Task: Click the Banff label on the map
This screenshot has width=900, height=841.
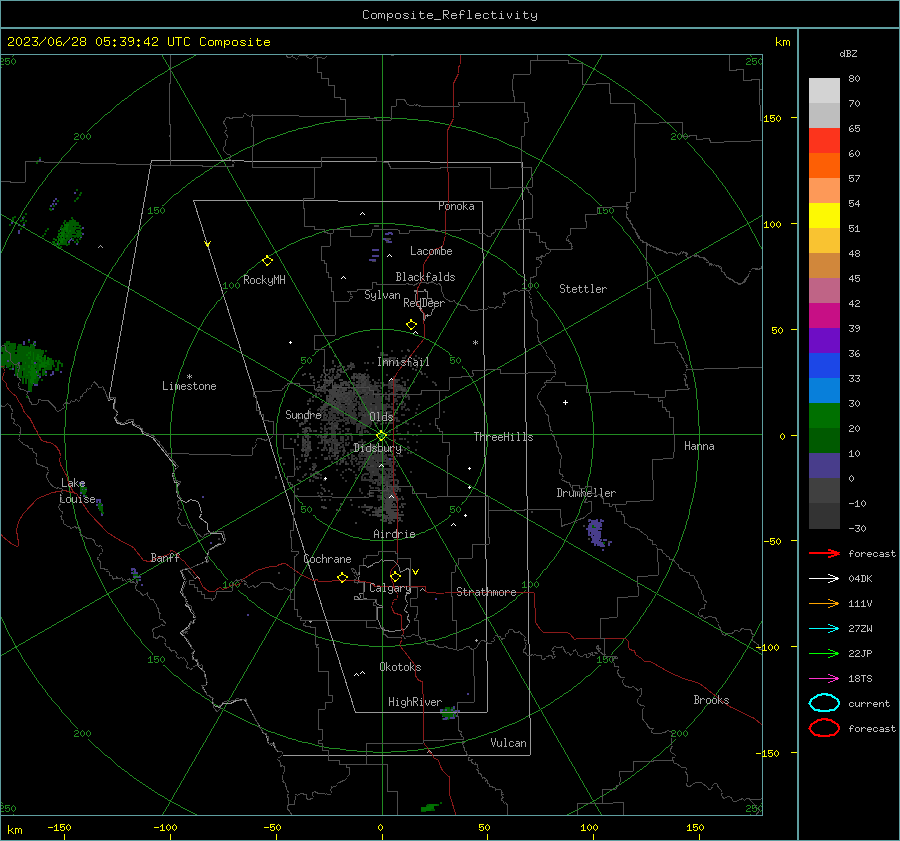Action: coord(165,557)
